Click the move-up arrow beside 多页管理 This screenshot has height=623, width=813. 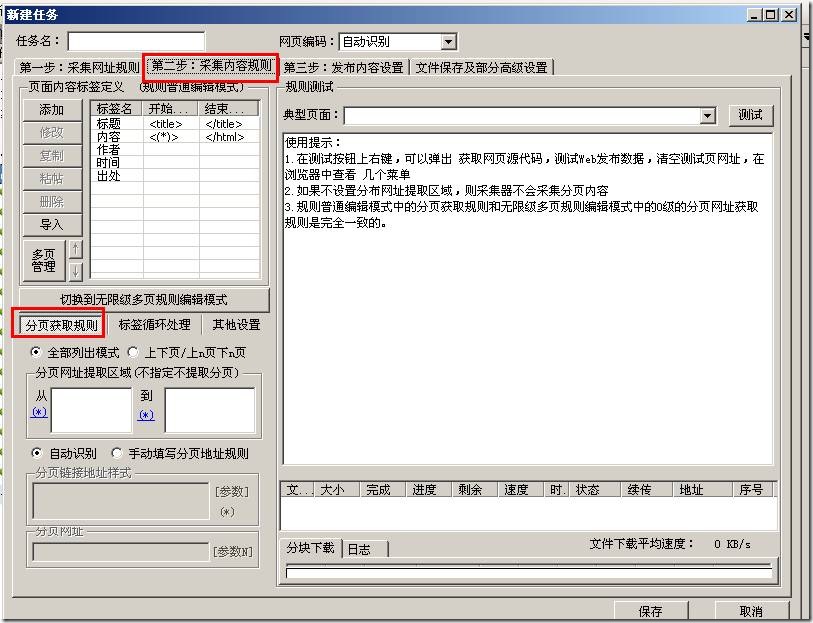click(x=76, y=249)
